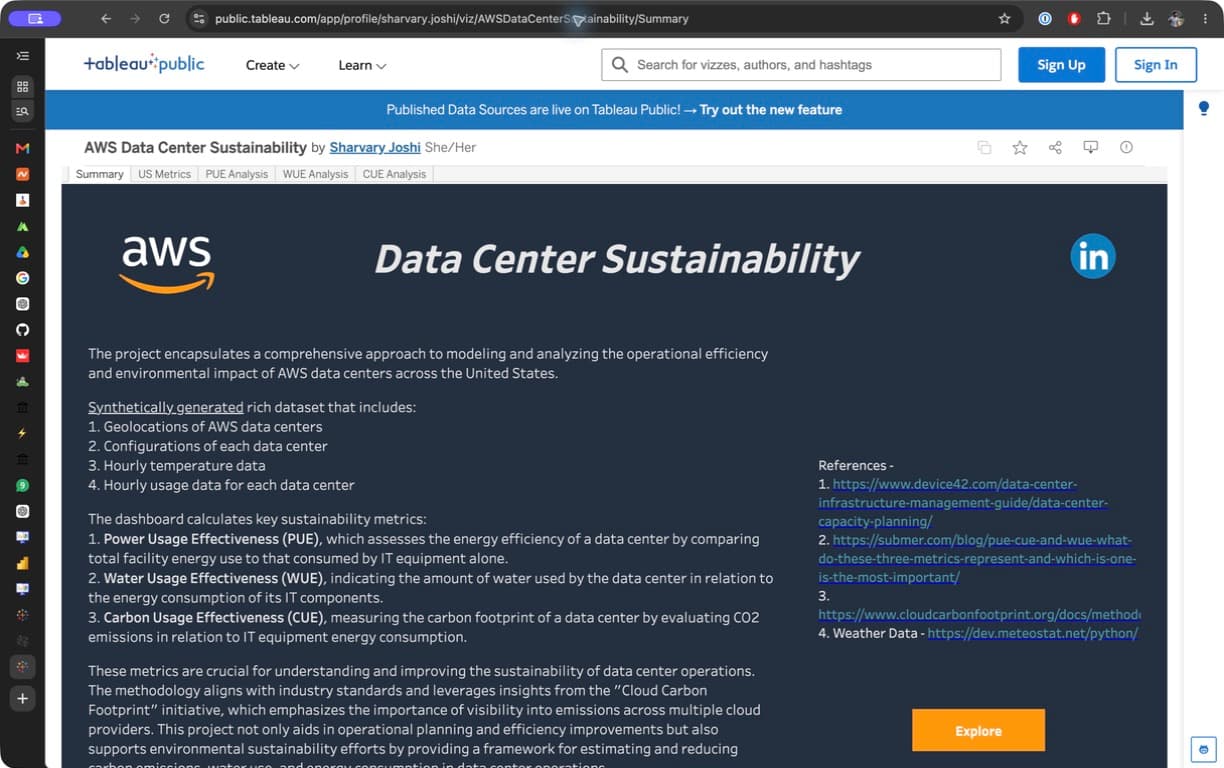Download the viz using the download icon
The image size is (1224, 768).
tap(1091, 148)
